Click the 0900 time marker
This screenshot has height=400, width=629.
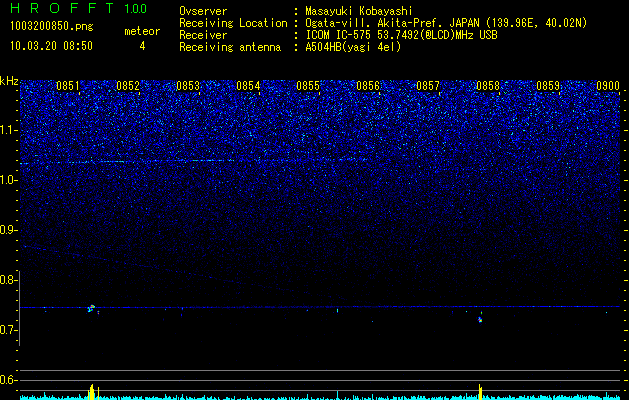click(x=608, y=86)
